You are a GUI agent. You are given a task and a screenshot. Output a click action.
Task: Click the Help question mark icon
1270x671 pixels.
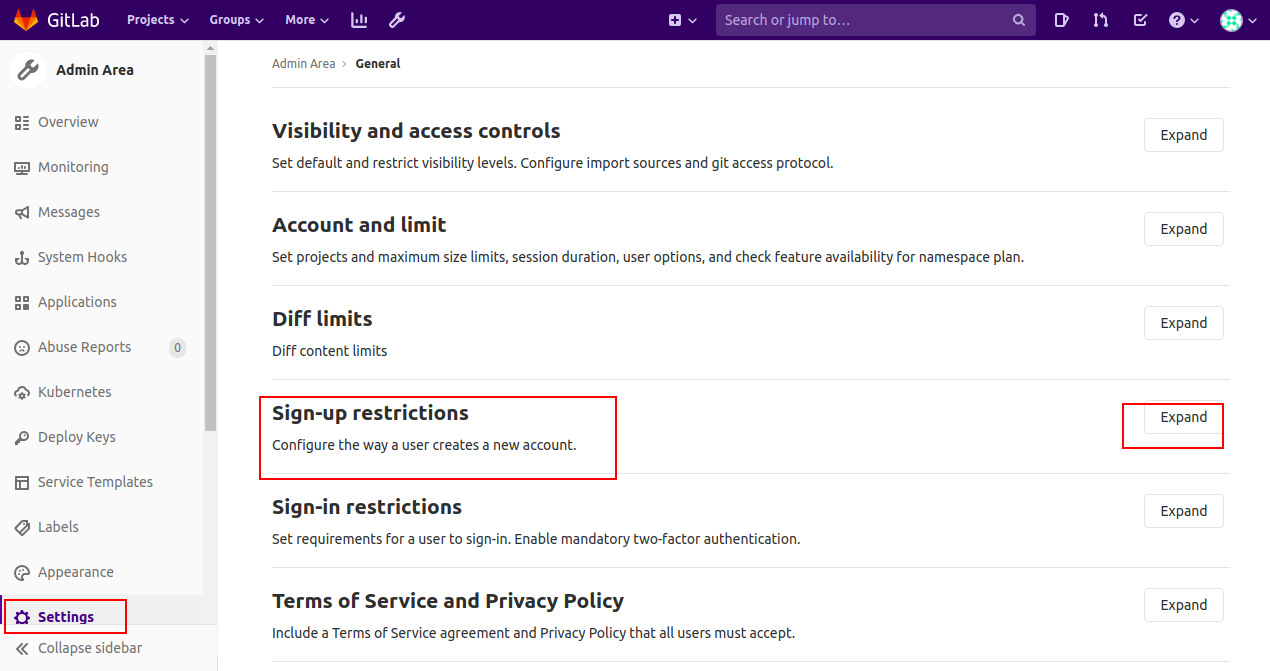(x=1177, y=20)
